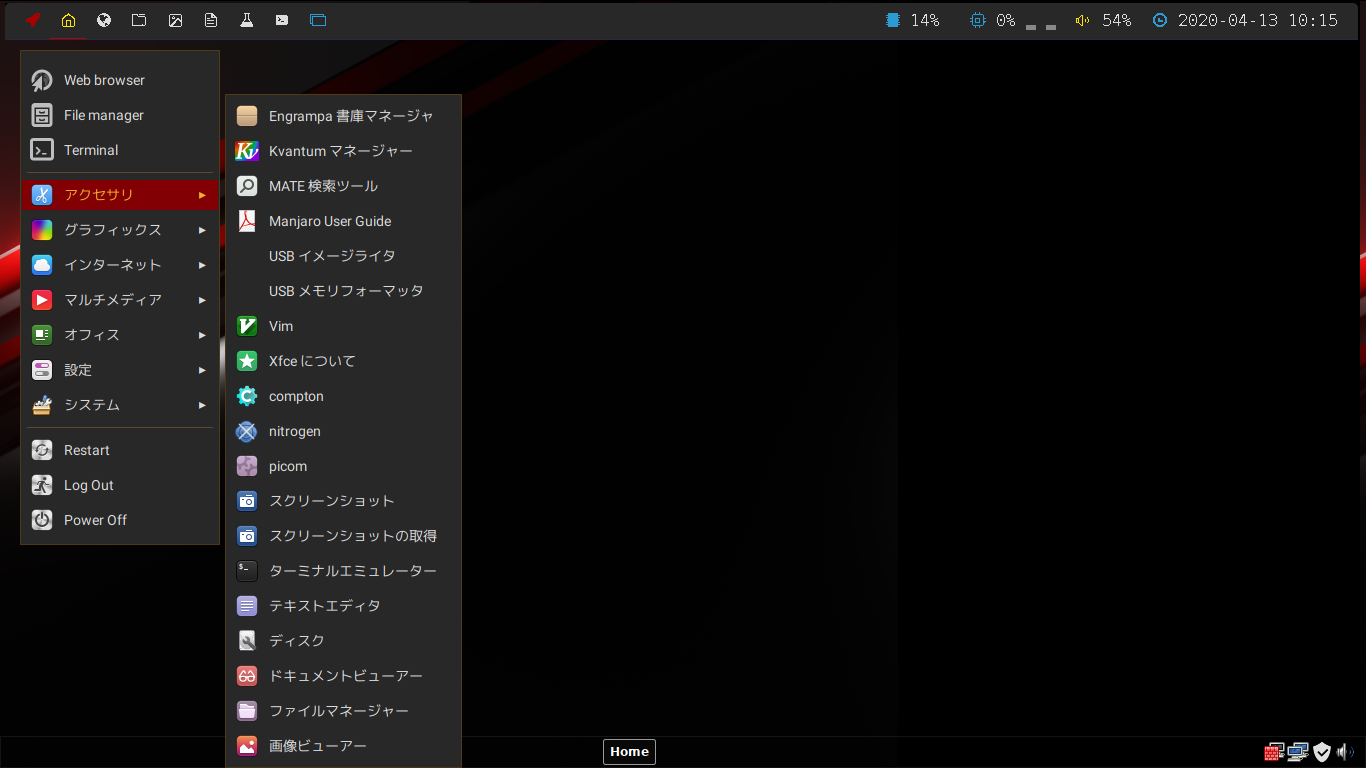Click the Home taskbar button
The height and width of the screenshot is (768, 1366).
[x=629, y=752]
